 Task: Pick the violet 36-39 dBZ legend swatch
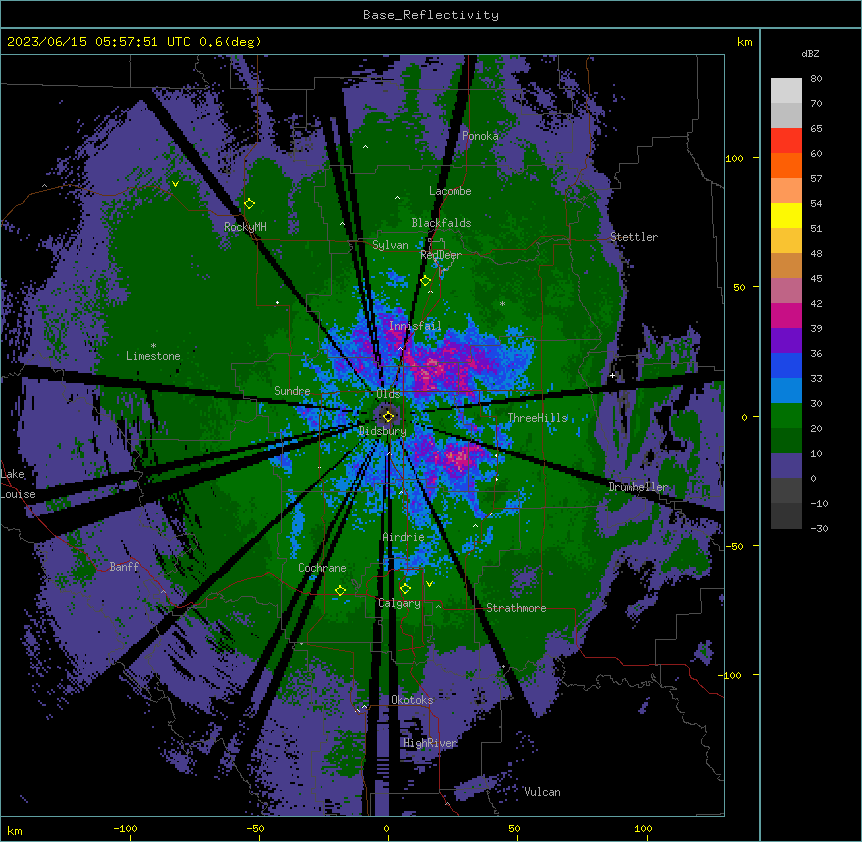point(786,340)
